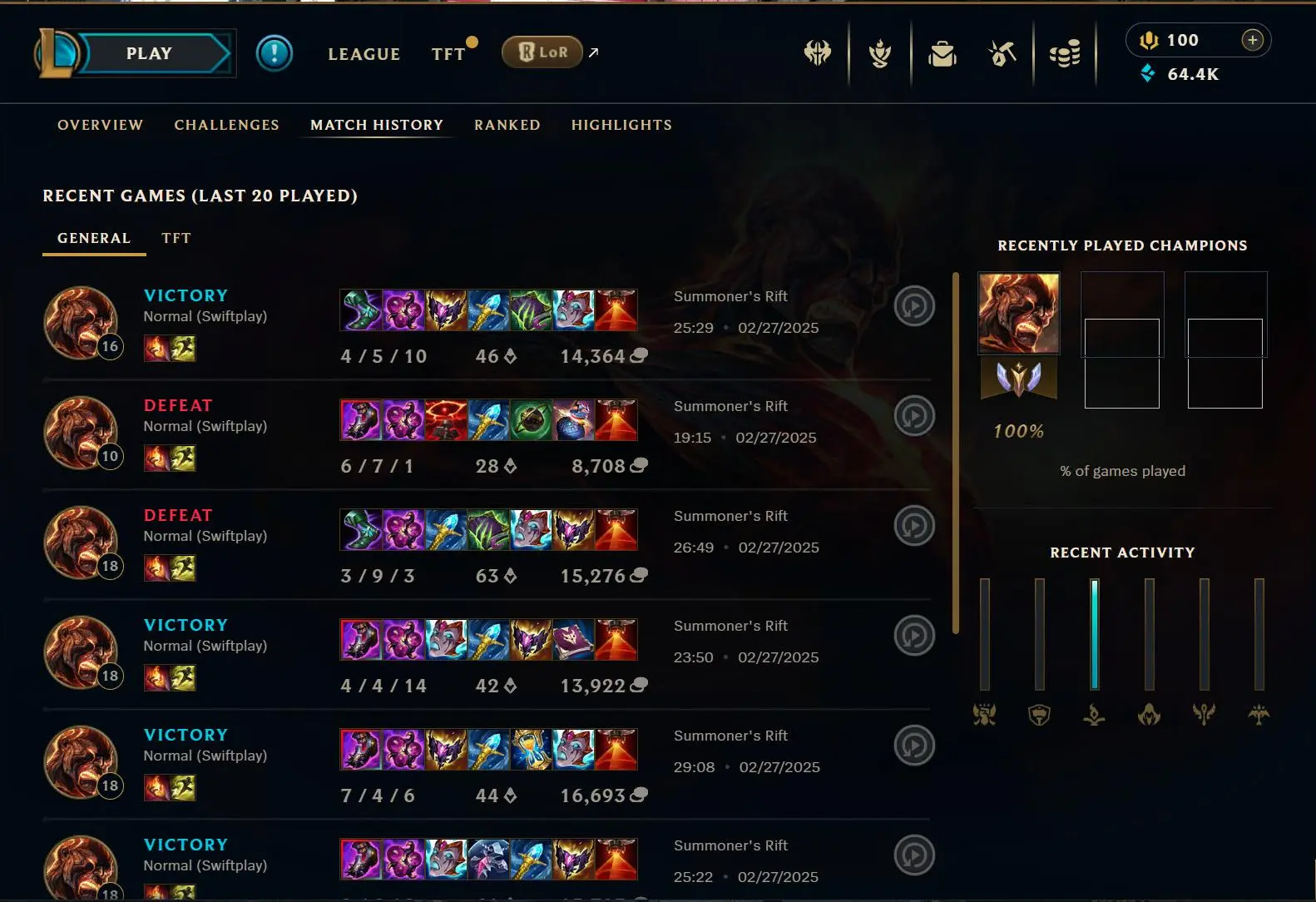This screenshot has height=902, width=1316.
Task: Open the Collection backpack icon
Action: coord(942,53)
